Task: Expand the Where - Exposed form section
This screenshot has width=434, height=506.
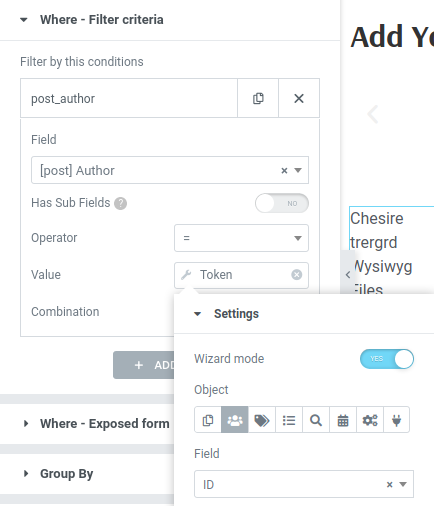Action: pyautogui.click(x=104, y=424)
